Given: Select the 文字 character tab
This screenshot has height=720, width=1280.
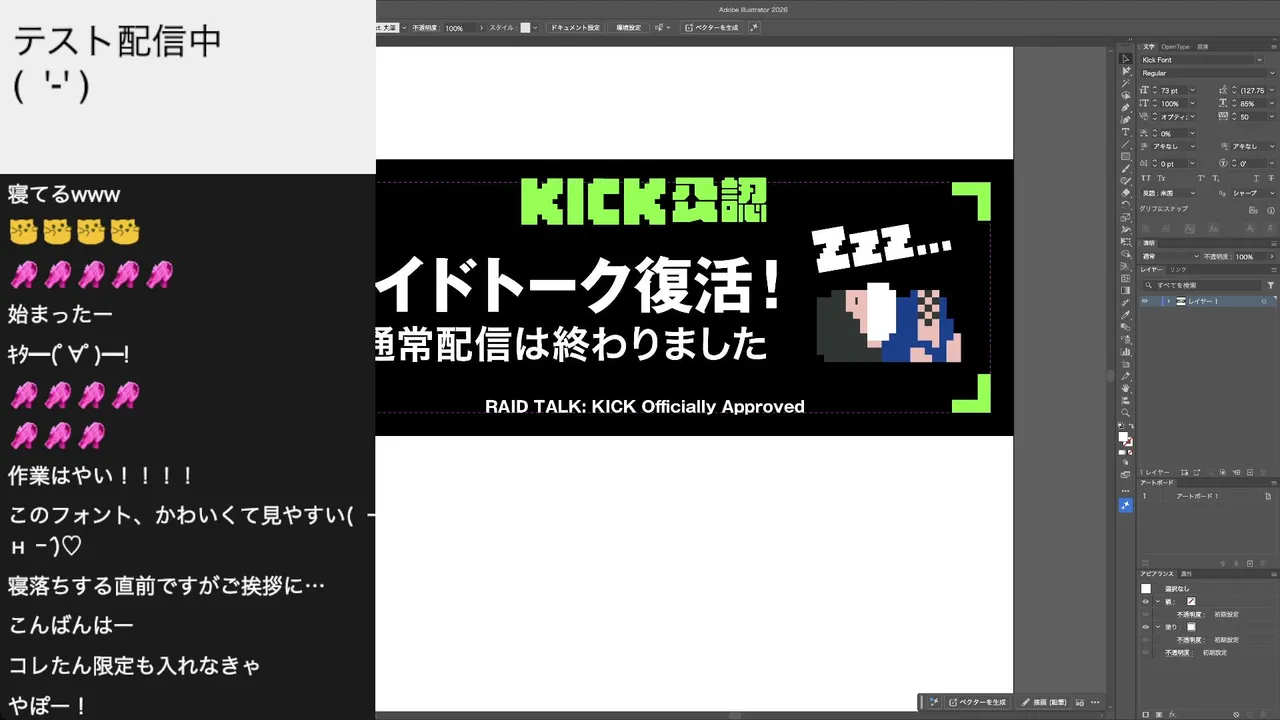Looking at the screenshot, I should click(x=1149, y=46).
